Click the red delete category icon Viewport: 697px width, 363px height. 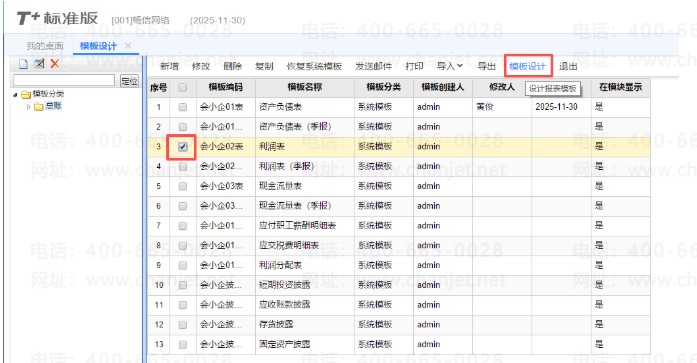[55, 64]
